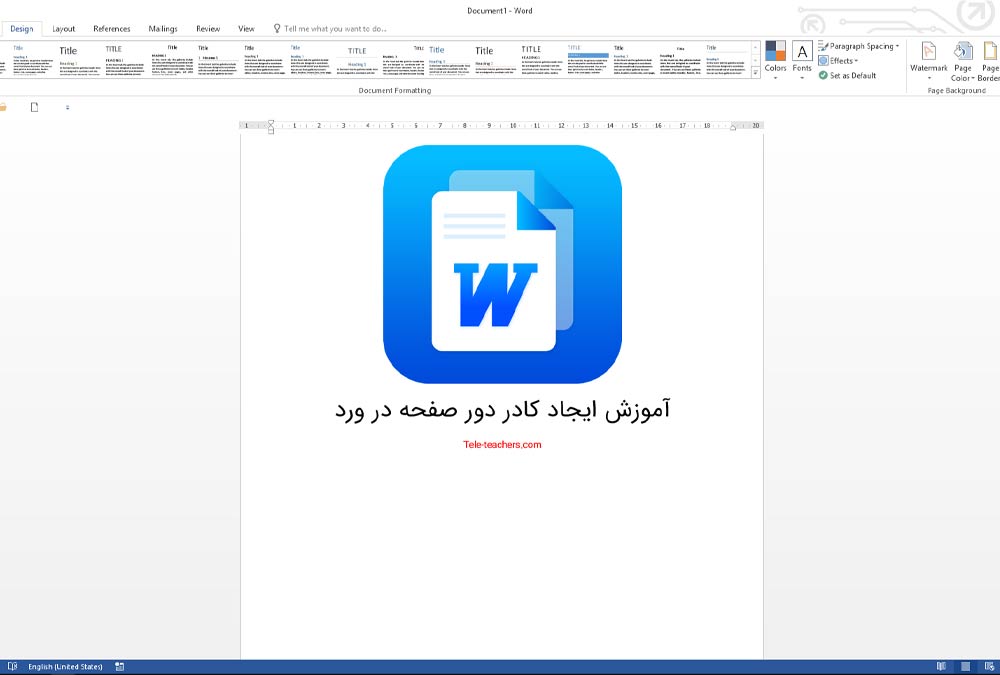Click the 'Tell me what you want to do' box
Image resolution: width=1000 pixels, height=675 pixels.
coord(330,29)
